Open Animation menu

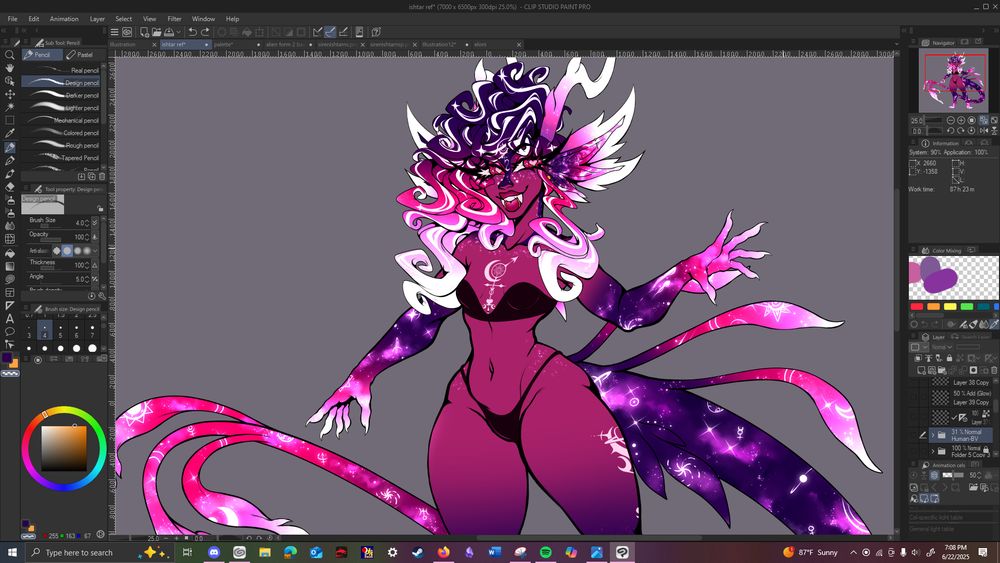pos(64,18)
